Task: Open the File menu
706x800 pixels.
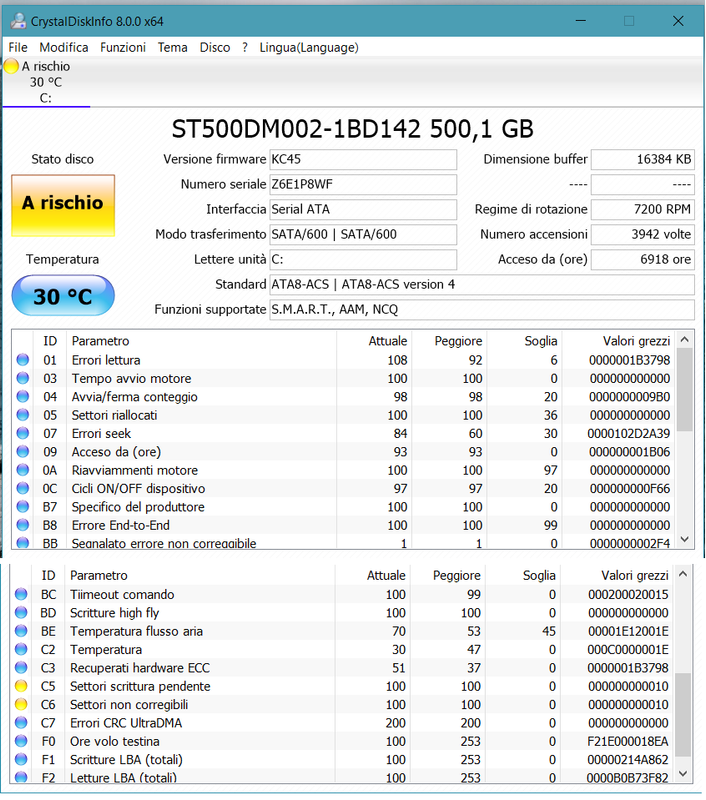Action: [x=18, y=47]
